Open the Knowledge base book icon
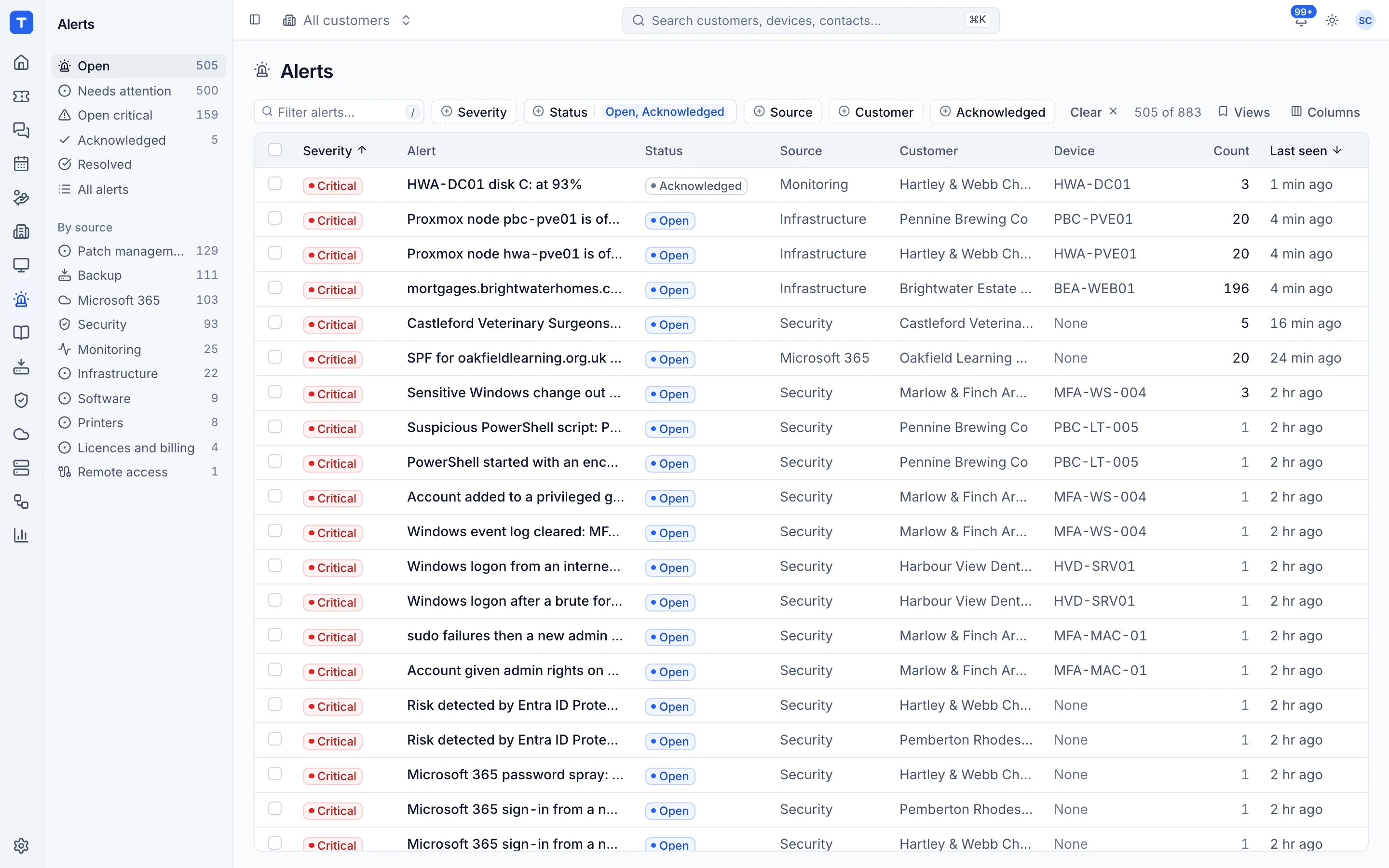The width and height of the screenshot is (1389, 868). 21,332
